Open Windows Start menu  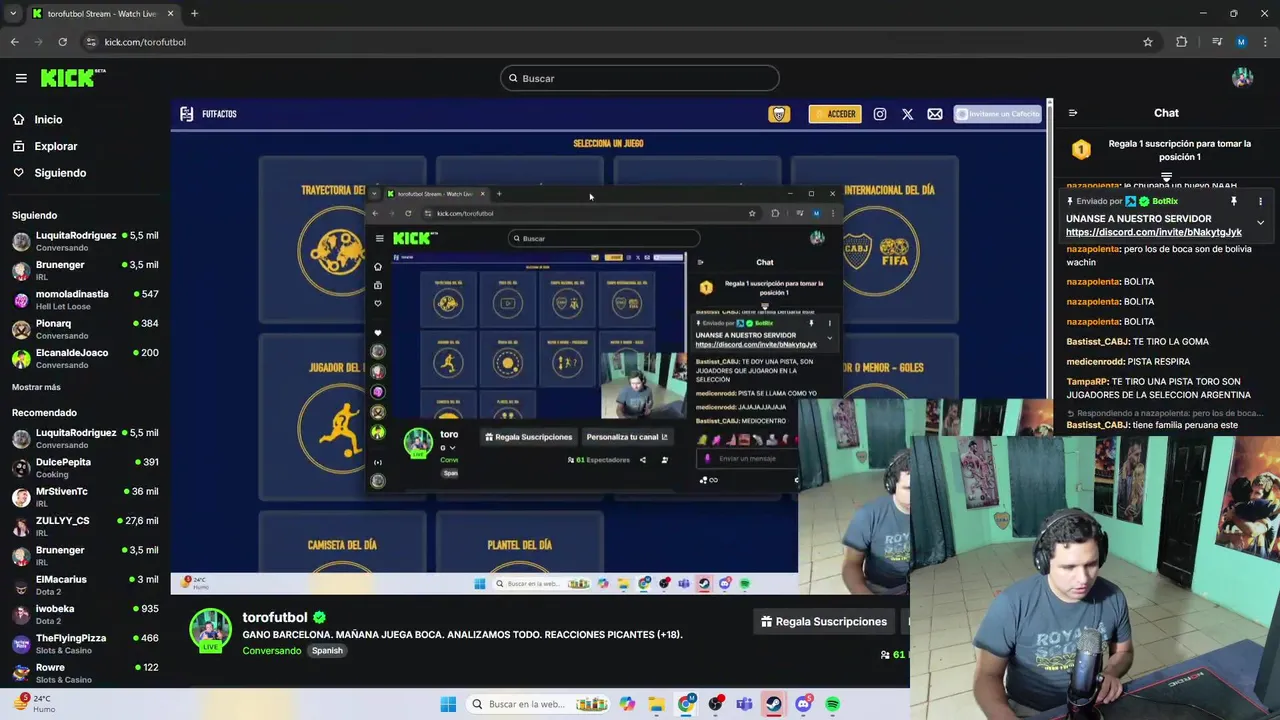point(448,704)
